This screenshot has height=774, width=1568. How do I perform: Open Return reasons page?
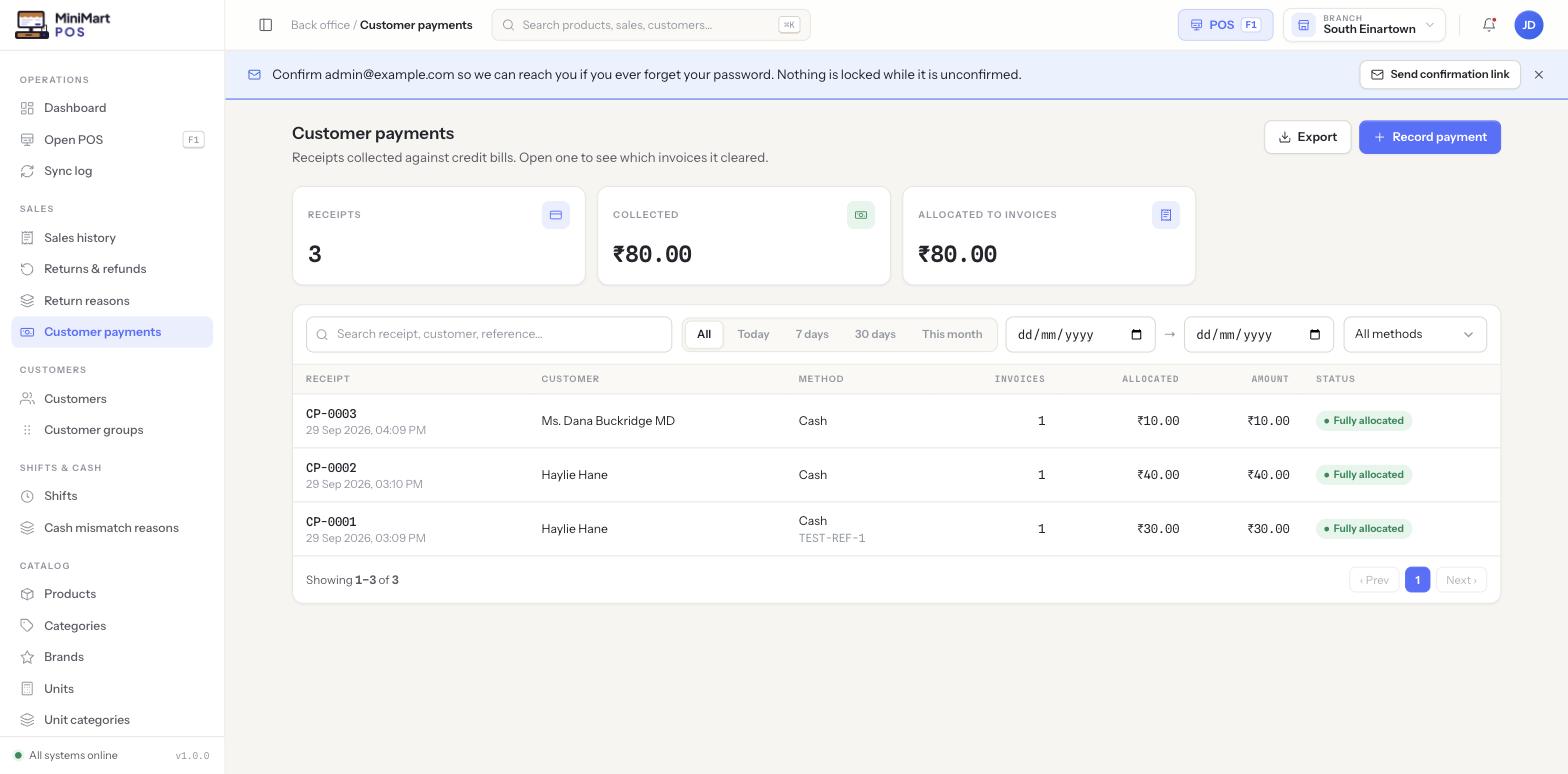pyautogui.click(x=112, y=301)
